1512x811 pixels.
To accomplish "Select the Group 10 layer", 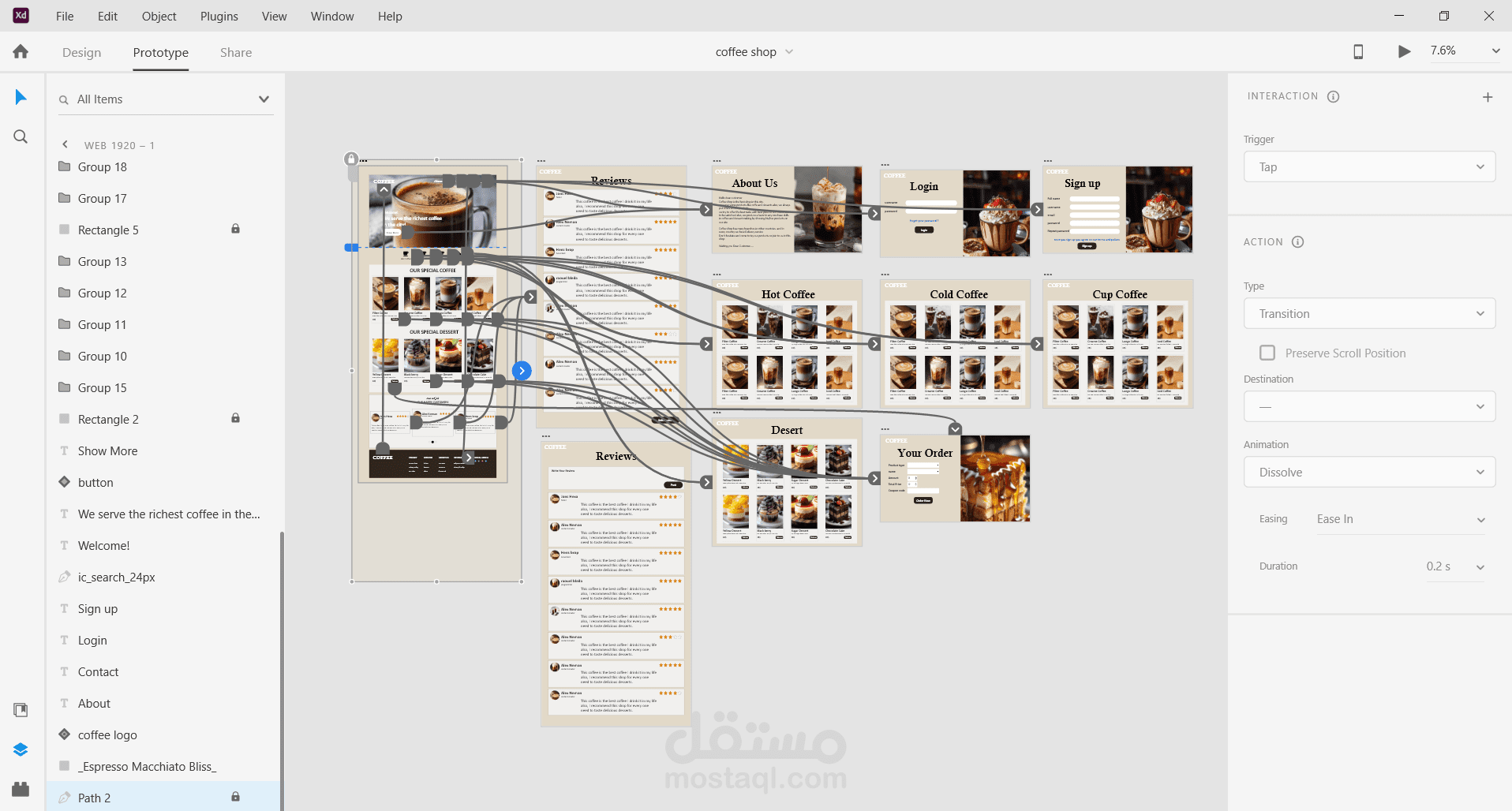I will coord(162,356).
